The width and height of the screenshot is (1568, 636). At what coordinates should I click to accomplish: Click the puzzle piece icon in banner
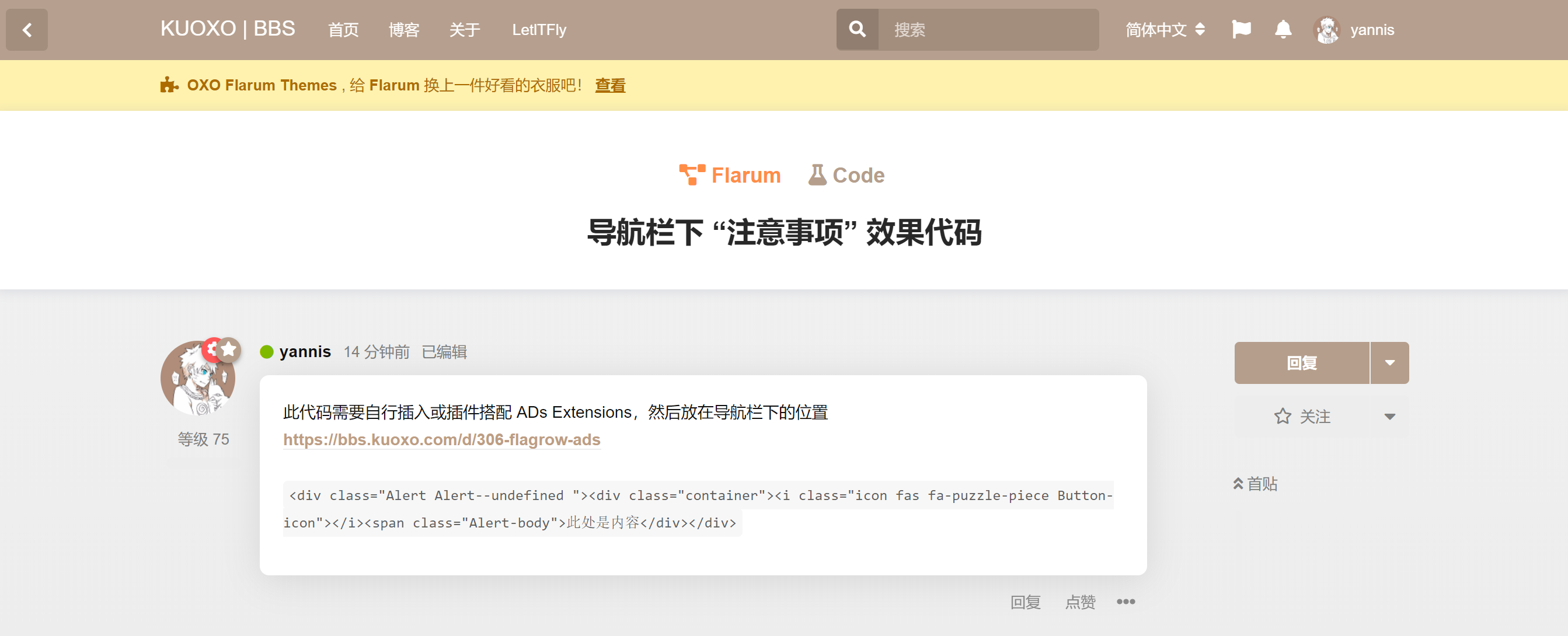click(x=169, y=85)
